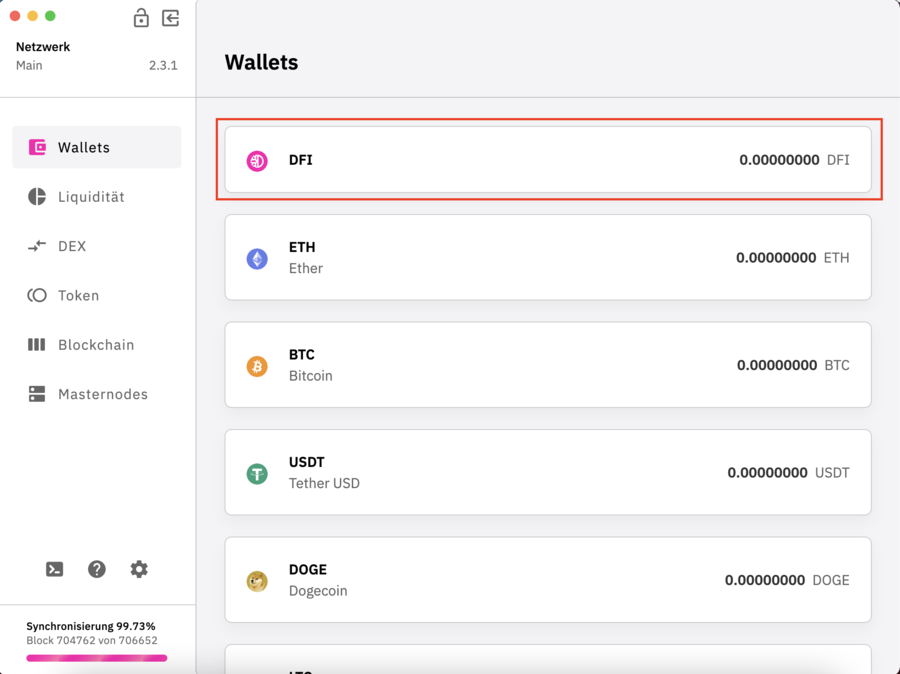Click the pink DFI coin logo
Image resolution: width=900 pixels, height=674 pixels.
(x=256, y=160)
